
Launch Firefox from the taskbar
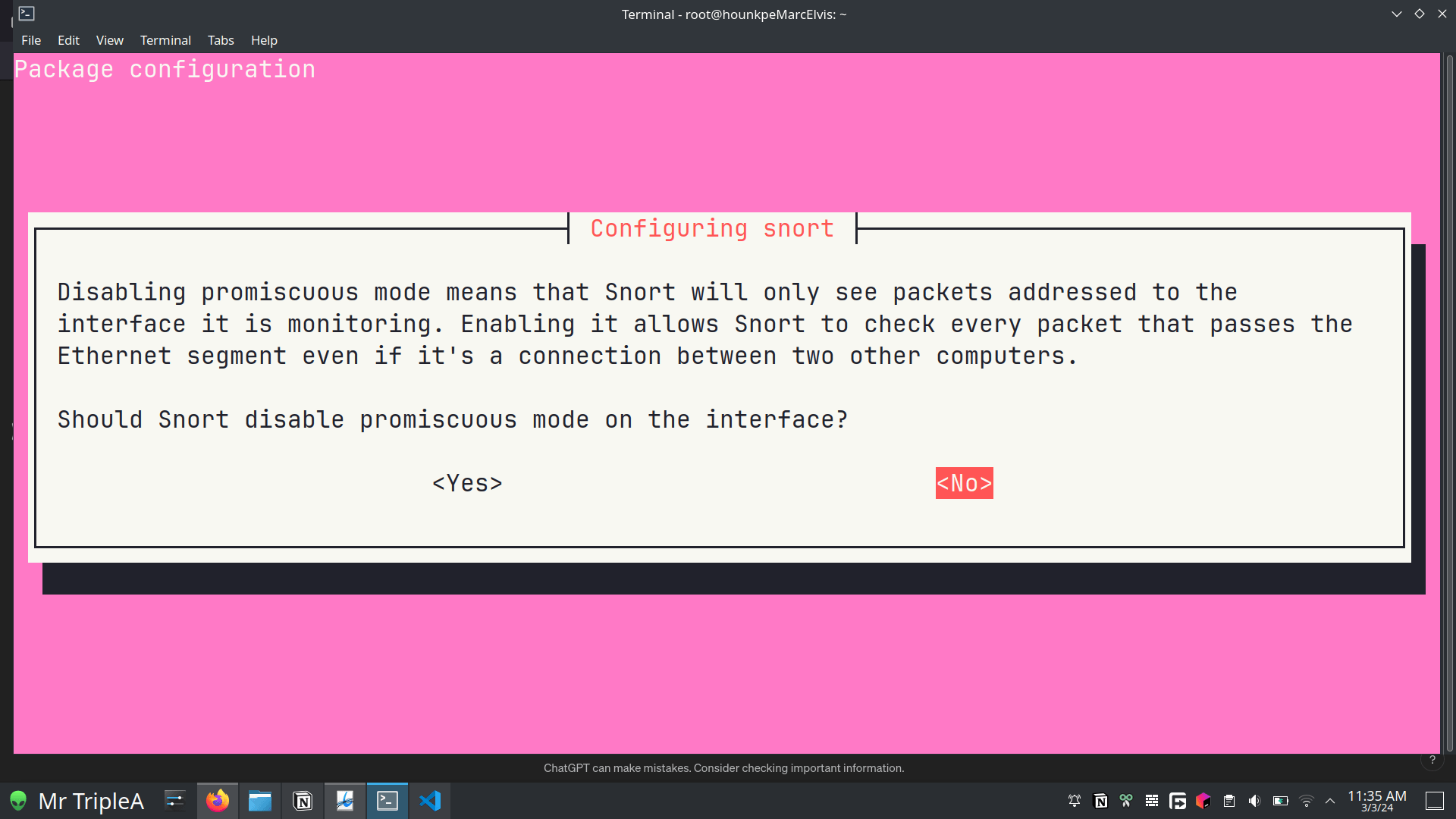click(218, 801)
